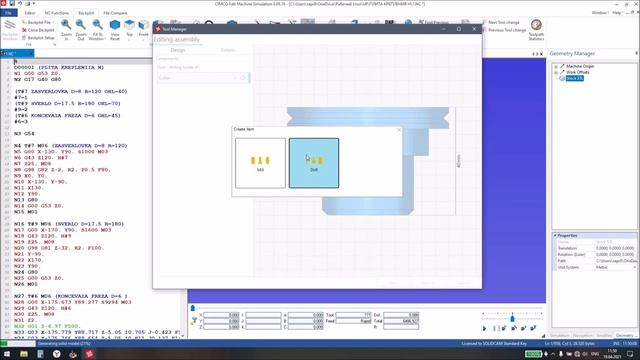This screenshot has width=640, height=360.
Task: Open the File menu
Action: 9,13
